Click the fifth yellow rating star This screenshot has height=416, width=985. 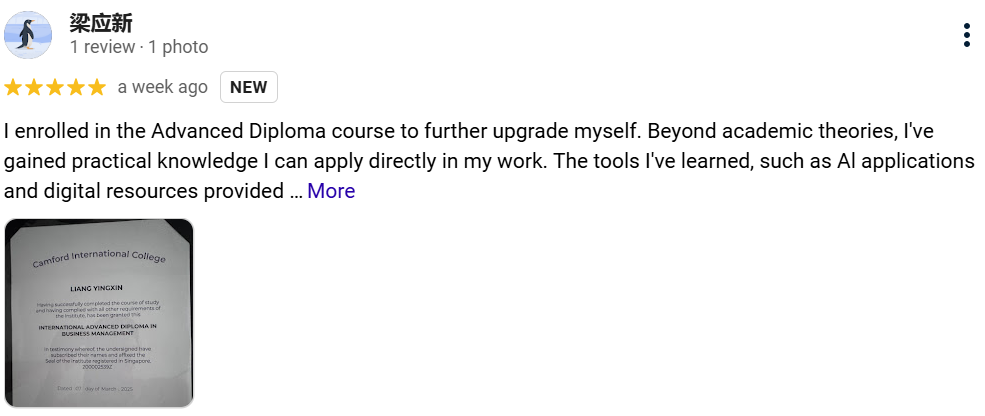pos(96,87)
